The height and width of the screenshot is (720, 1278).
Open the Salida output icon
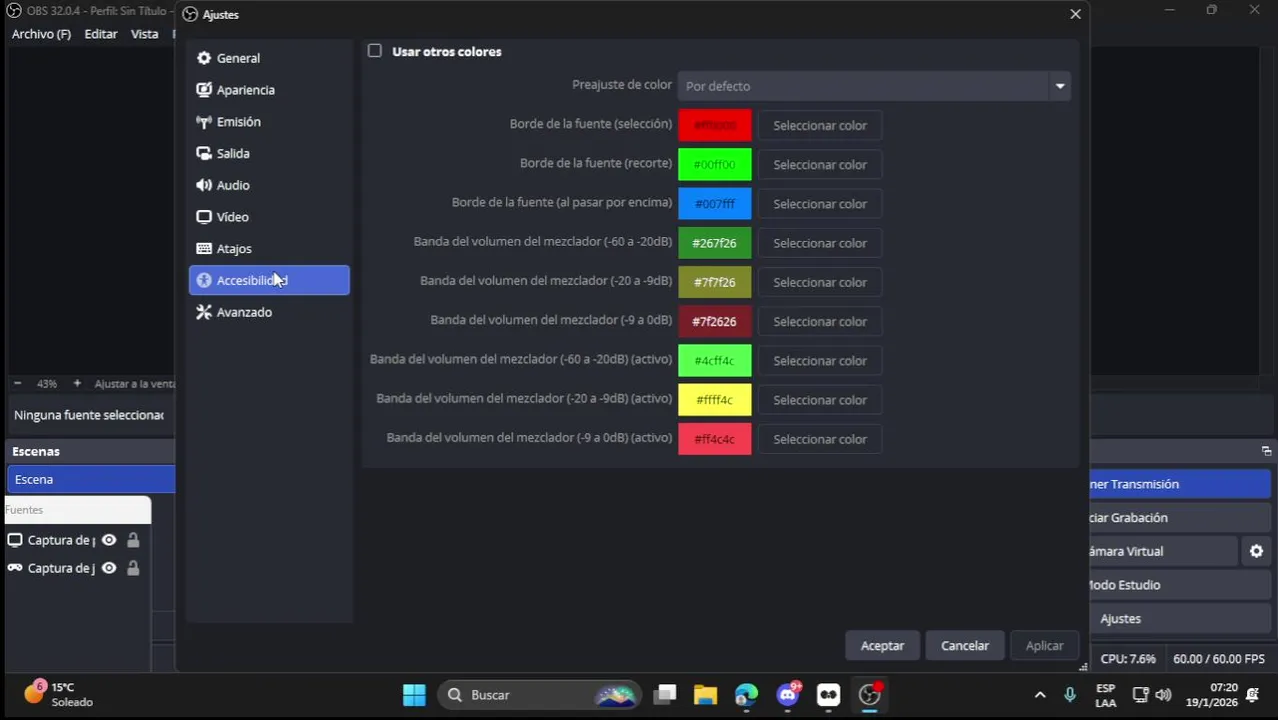(x=204, y=154)
